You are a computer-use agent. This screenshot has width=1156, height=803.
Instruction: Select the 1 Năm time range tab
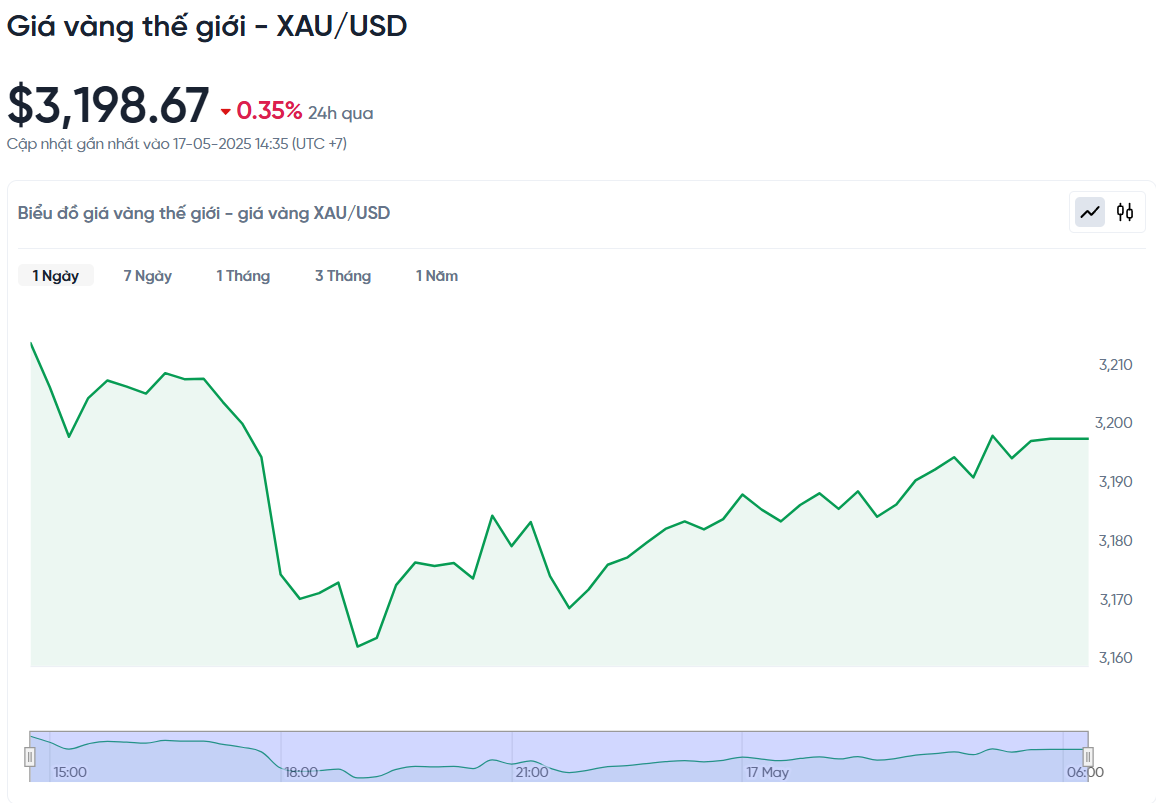[436, 276]
